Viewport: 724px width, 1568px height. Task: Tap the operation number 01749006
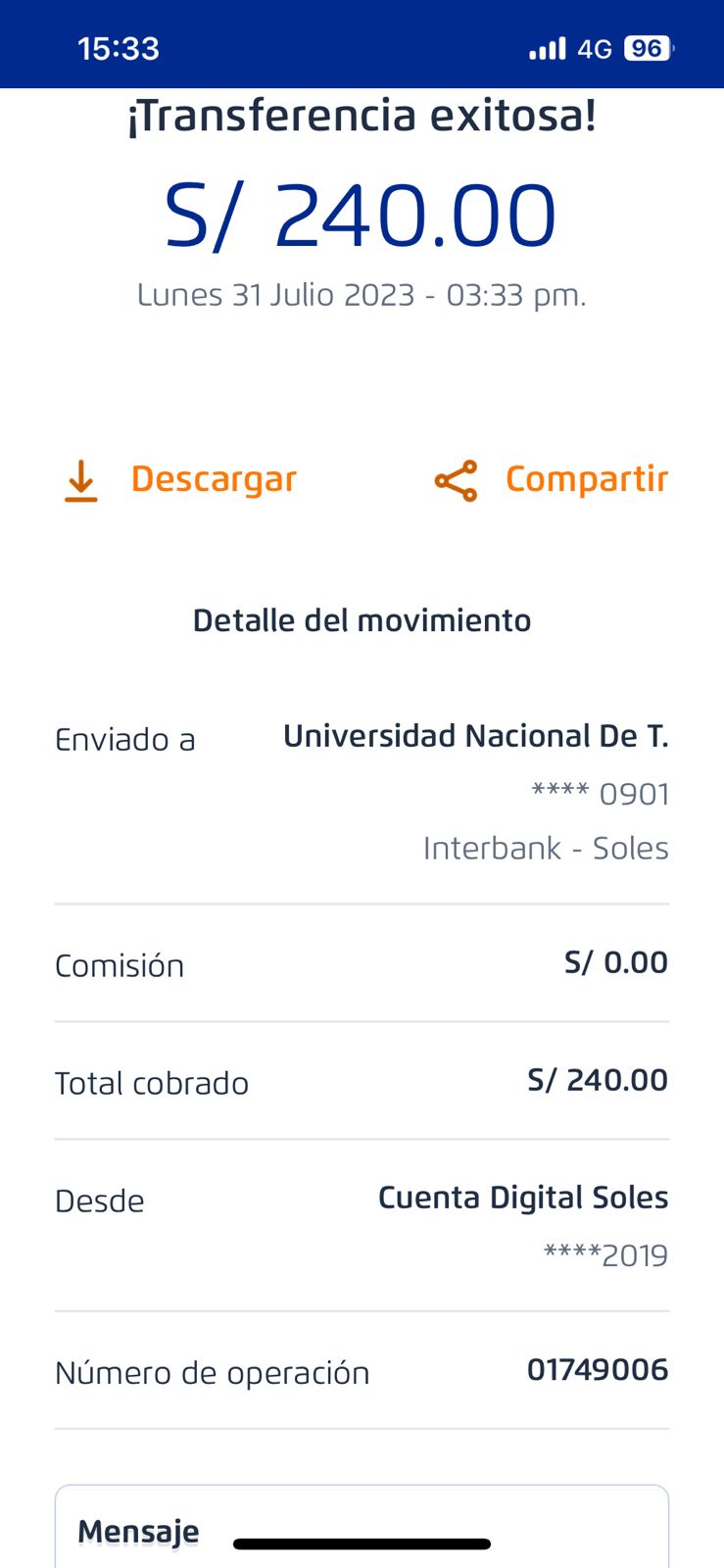(x=598, y=1370)
